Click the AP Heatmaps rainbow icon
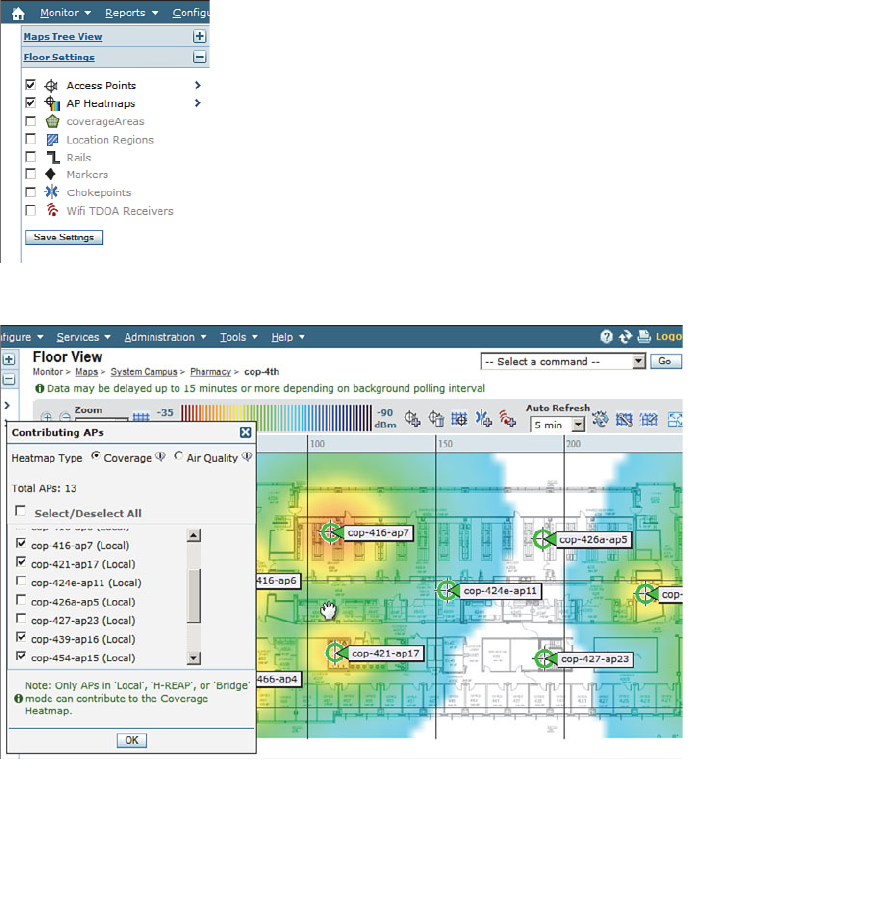Screen dimensions: 881x898 click(x=52, y=103)
